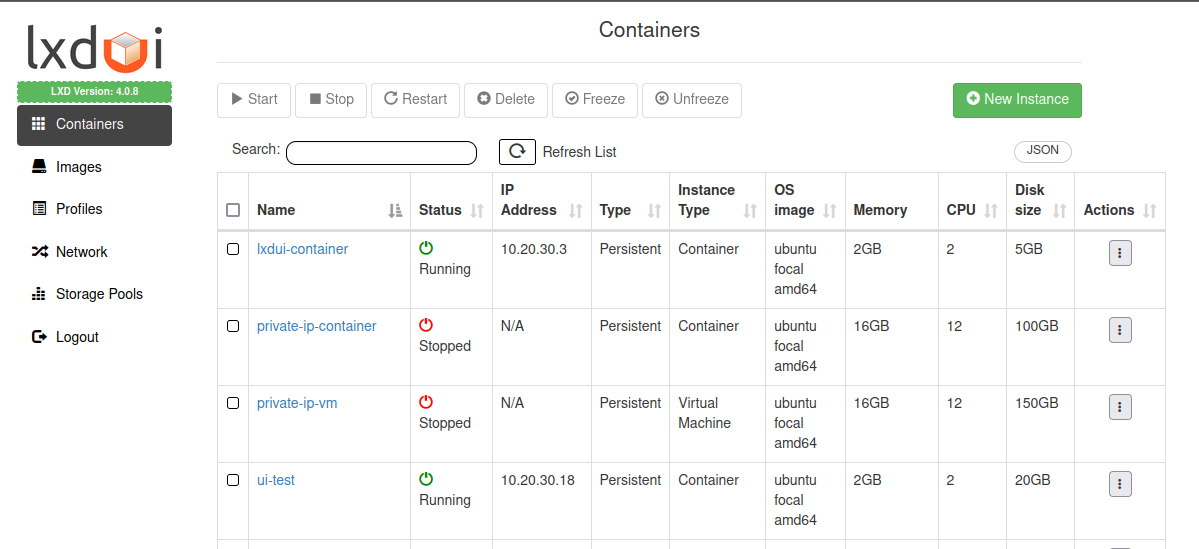The width and height of the screenshot is (1199, 549).
Task: Tick the select-all checkbox in header
Action: pyautogui.click(x=233, y=210)
